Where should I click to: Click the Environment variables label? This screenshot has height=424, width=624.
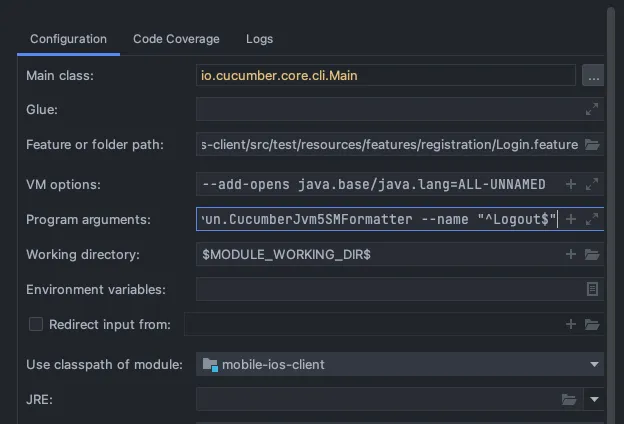(x=96, y=289)
